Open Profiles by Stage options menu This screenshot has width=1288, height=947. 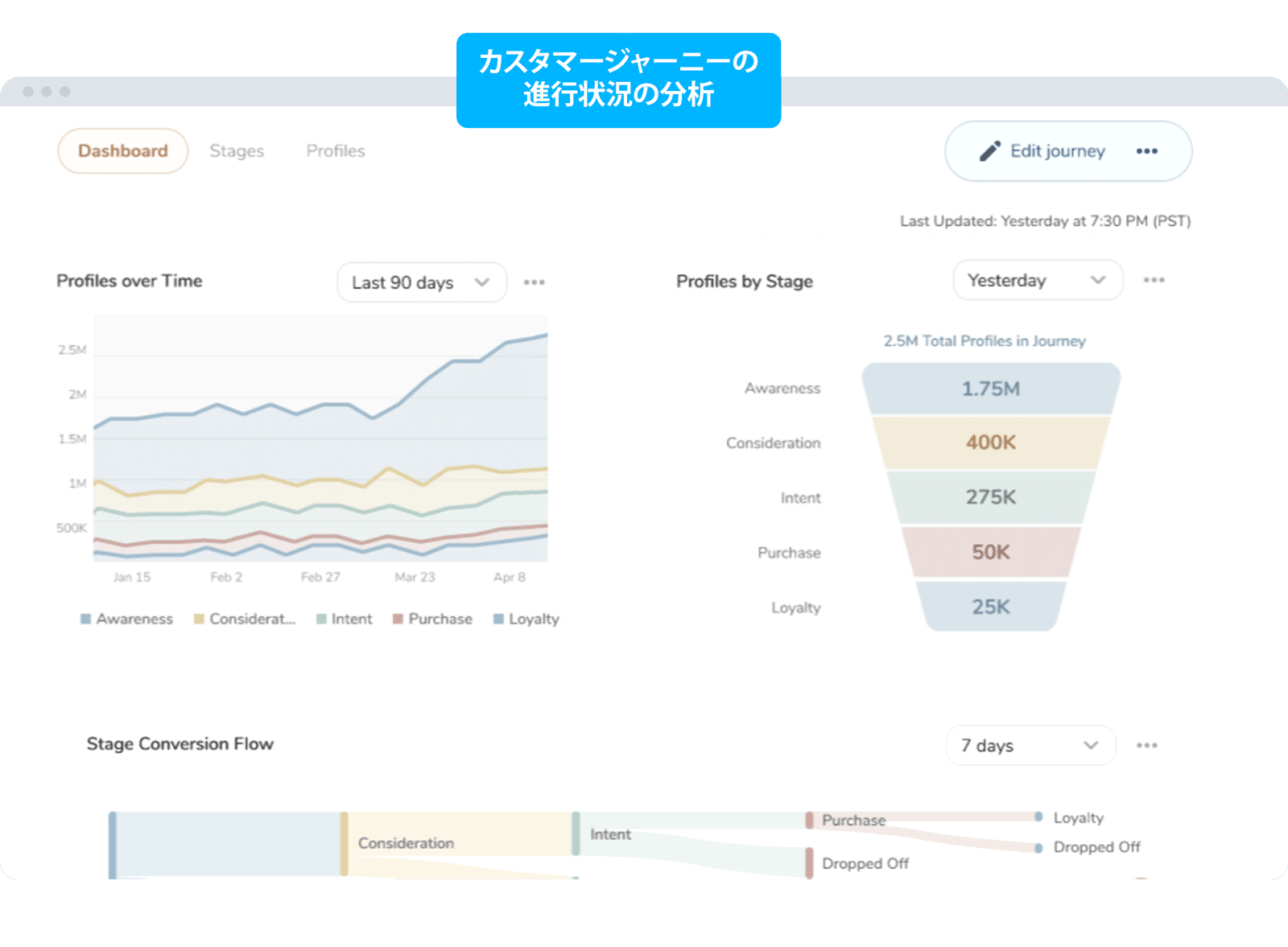1154,280
